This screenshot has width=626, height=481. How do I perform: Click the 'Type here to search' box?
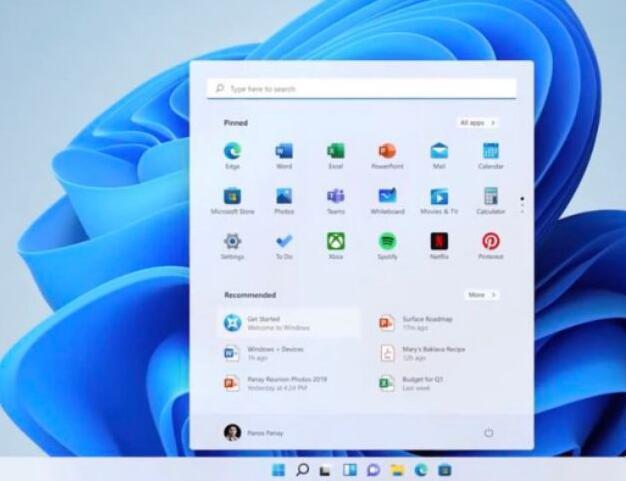coord(362,89)
